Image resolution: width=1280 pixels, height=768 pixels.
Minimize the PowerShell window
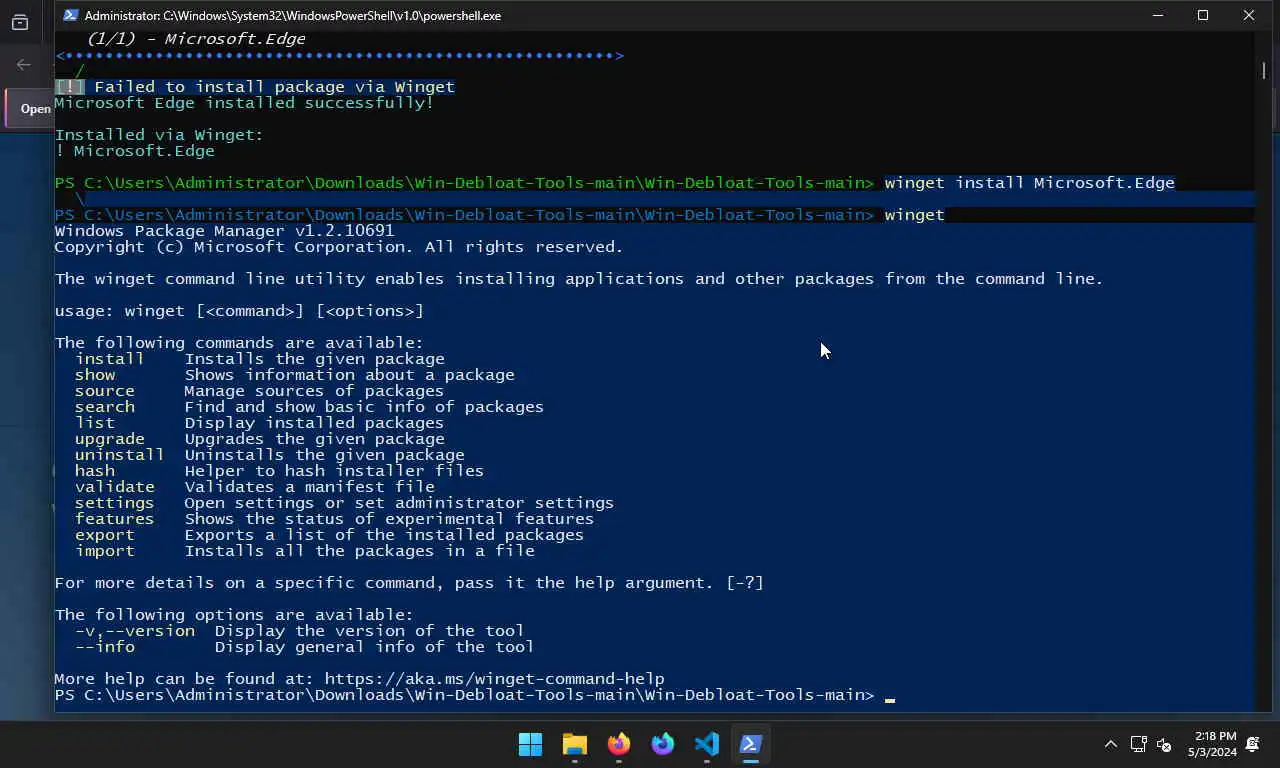(x=1158, y=15)
